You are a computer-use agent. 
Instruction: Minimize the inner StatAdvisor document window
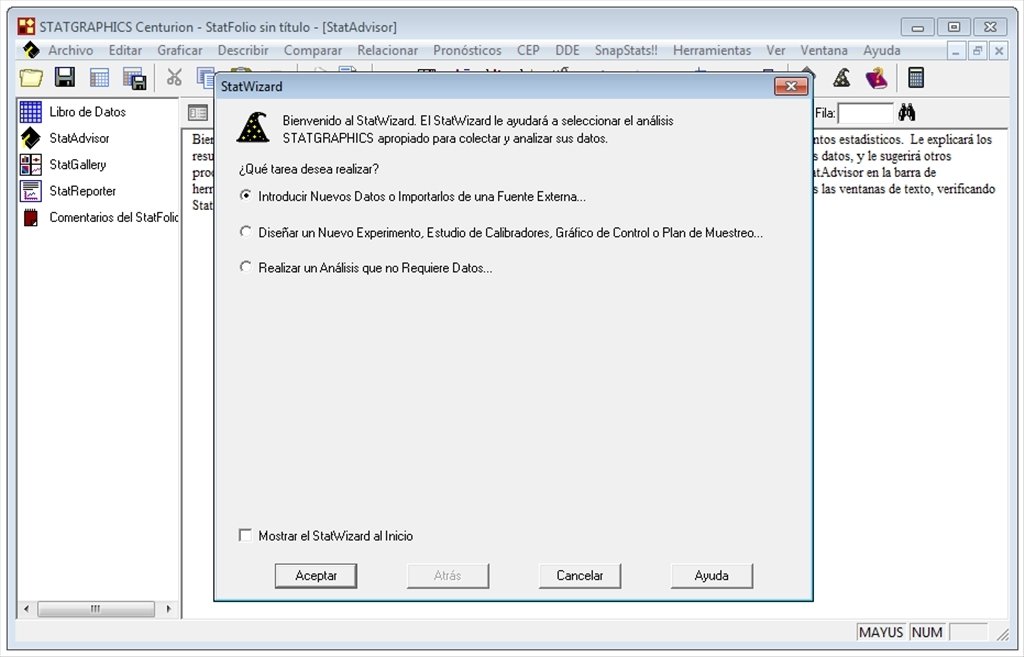click(x=956, y=50)
